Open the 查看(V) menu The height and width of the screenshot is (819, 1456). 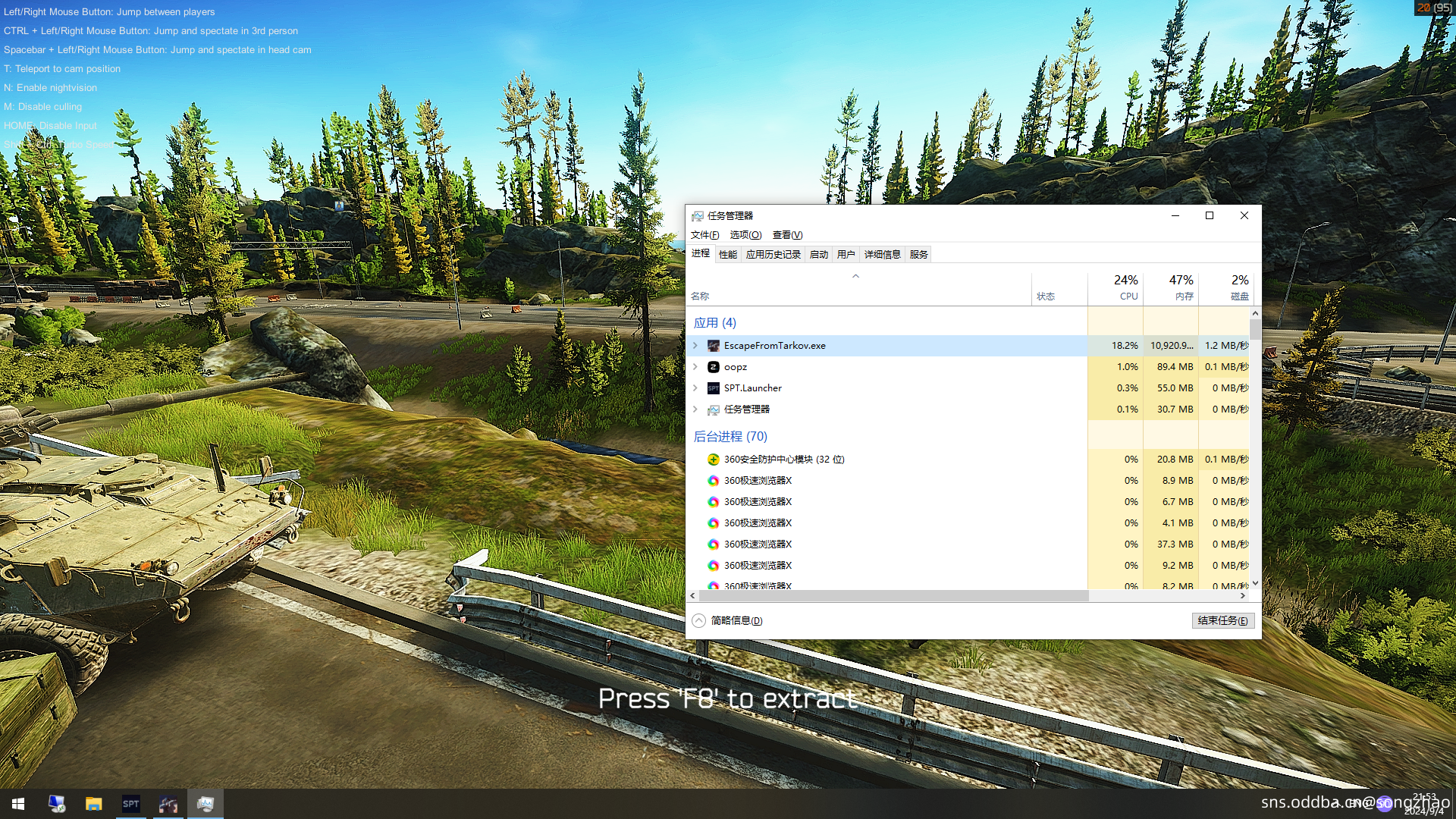click(x=787, y=235)
